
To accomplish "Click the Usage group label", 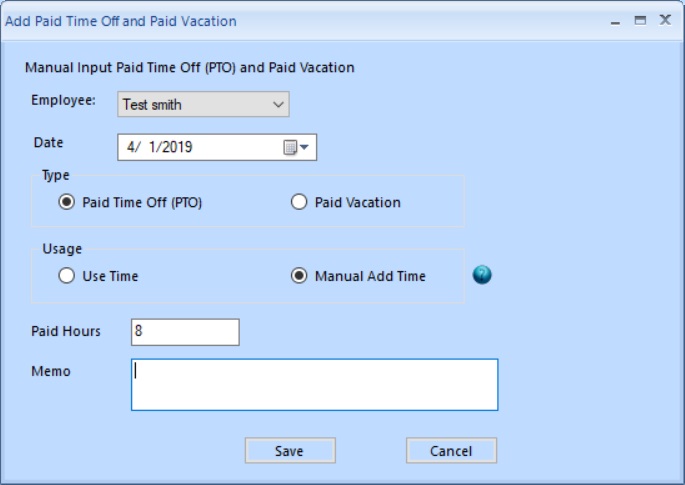I will pos(62,248).
